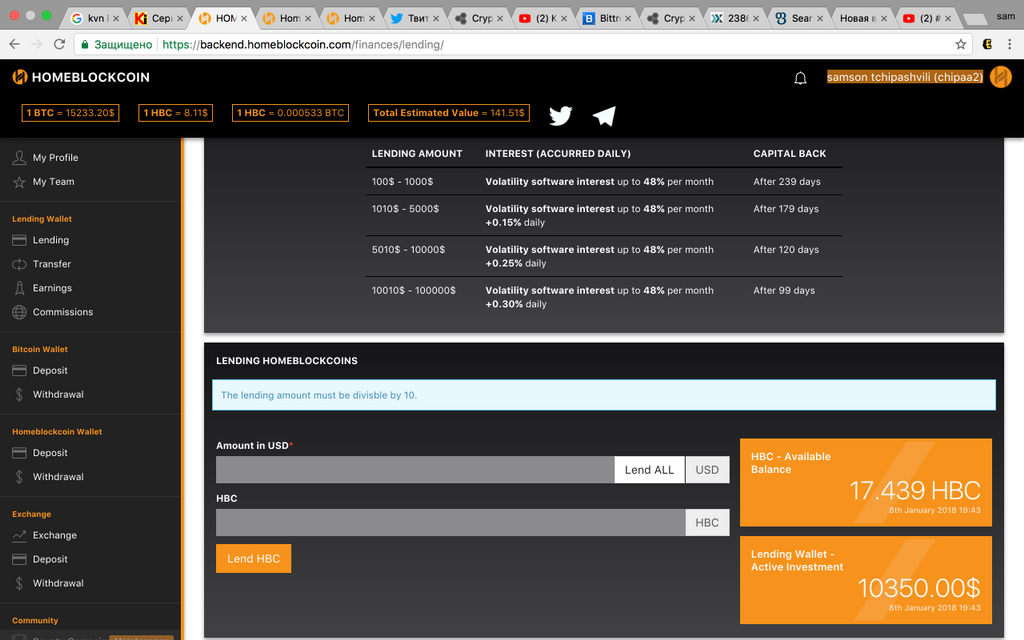Click the divisible by 10 notice
Screen dimensions: 1024x640
coord(604,395)
